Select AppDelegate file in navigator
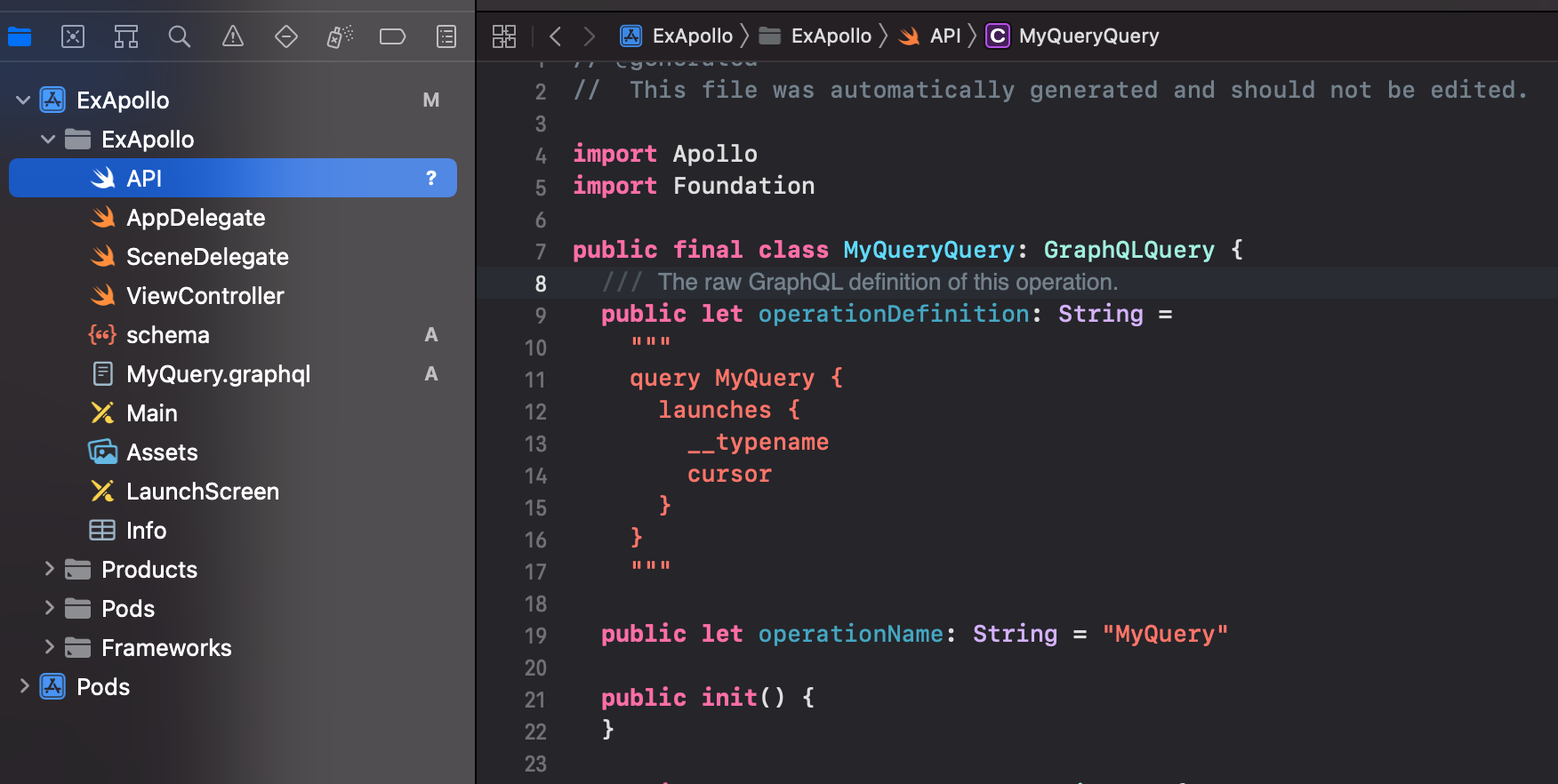Screen dimensions: 1558x784 pos(233,218)
